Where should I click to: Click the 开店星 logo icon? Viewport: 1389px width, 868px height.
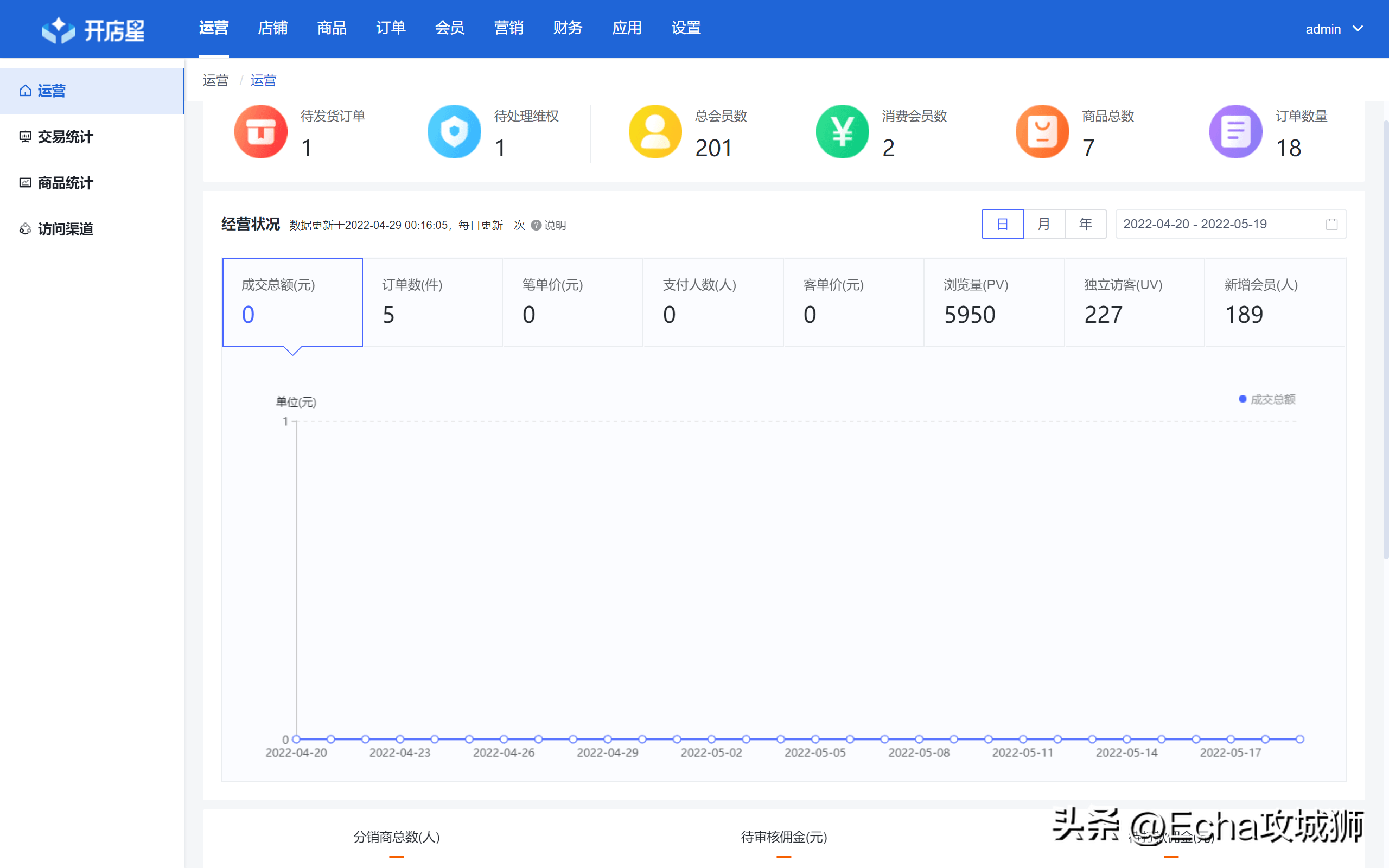58,30
